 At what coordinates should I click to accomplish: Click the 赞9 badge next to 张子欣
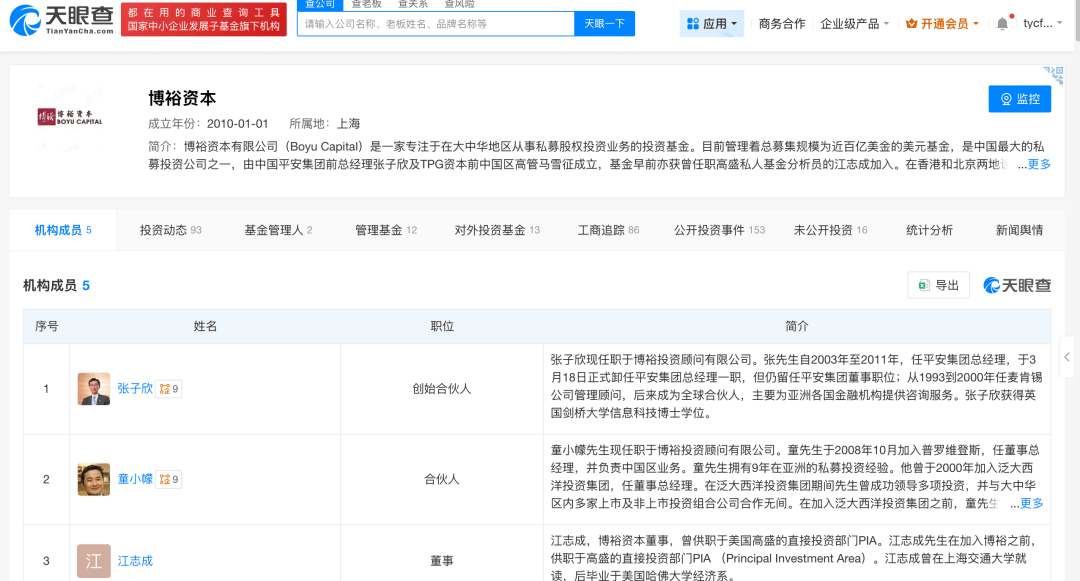point(167,388)
